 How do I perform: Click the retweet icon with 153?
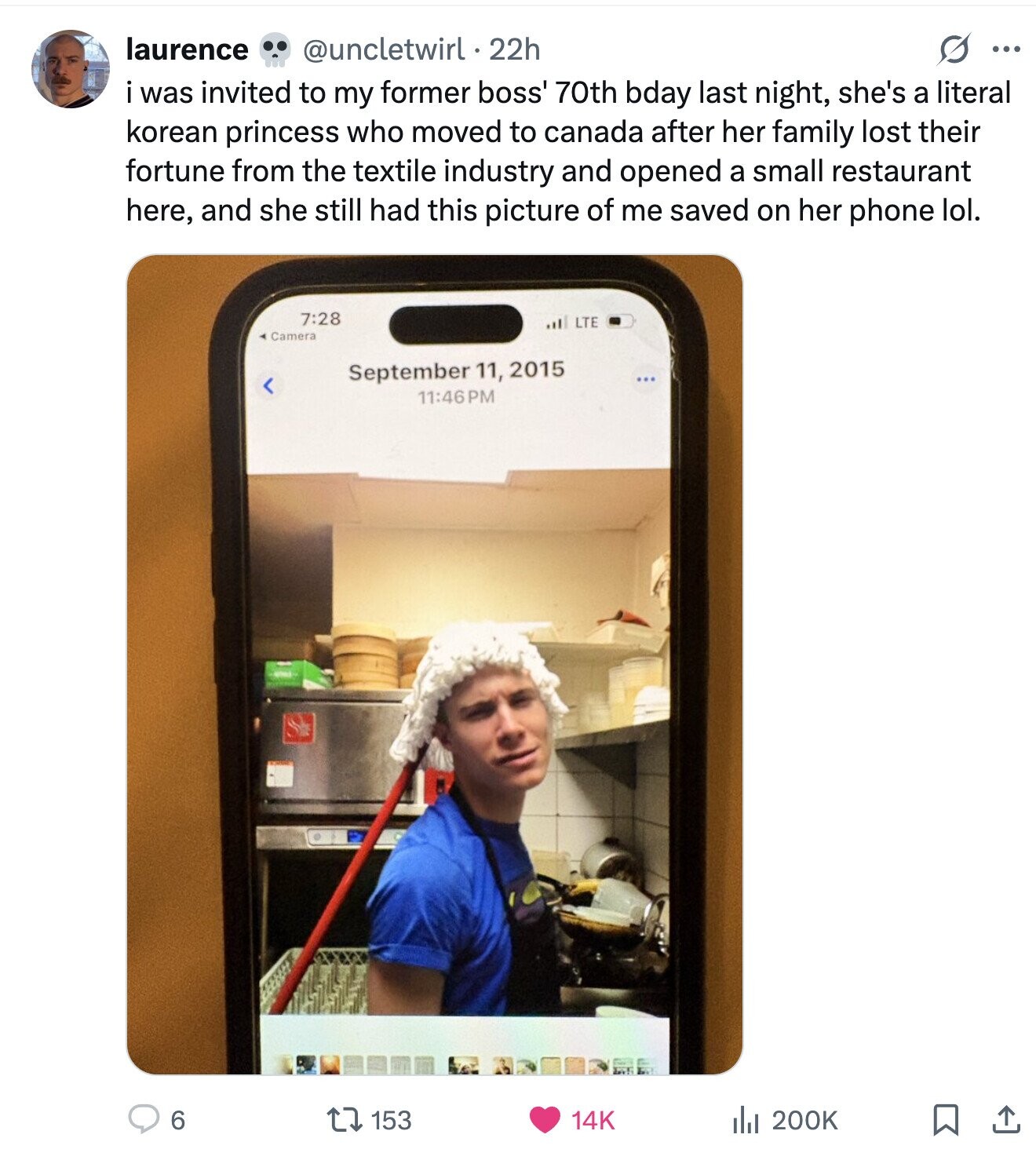click(345, 1119)
